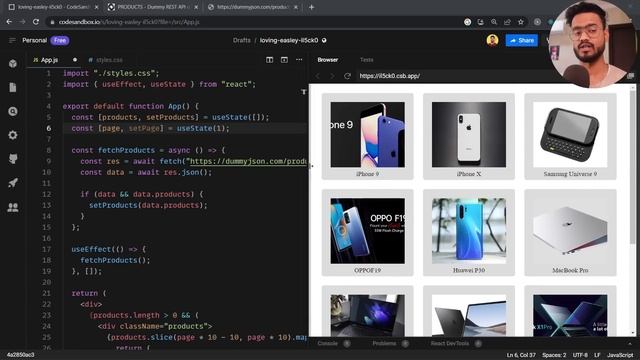Click the user avatar in header

click(493, 40)
